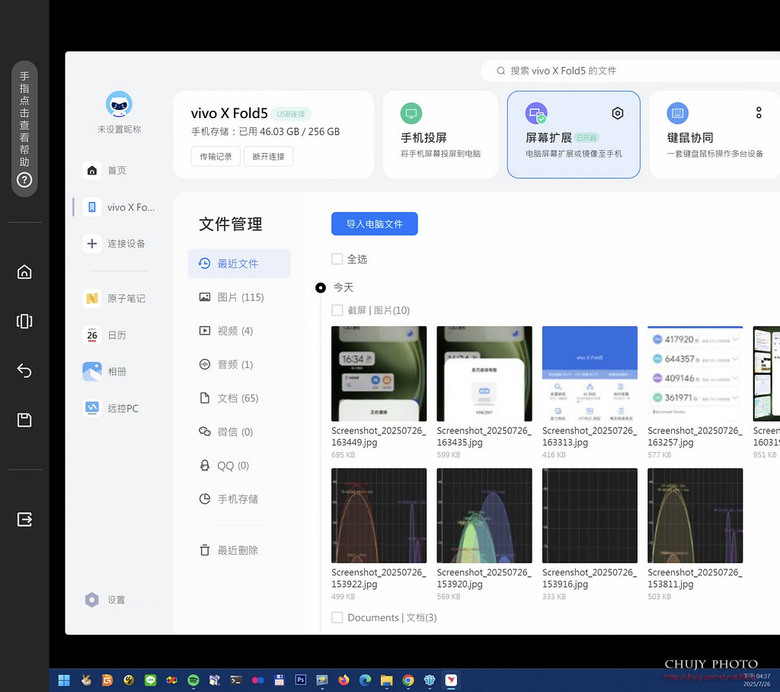
Task: Launch the terminal from the taskbar
Action: 236,680
